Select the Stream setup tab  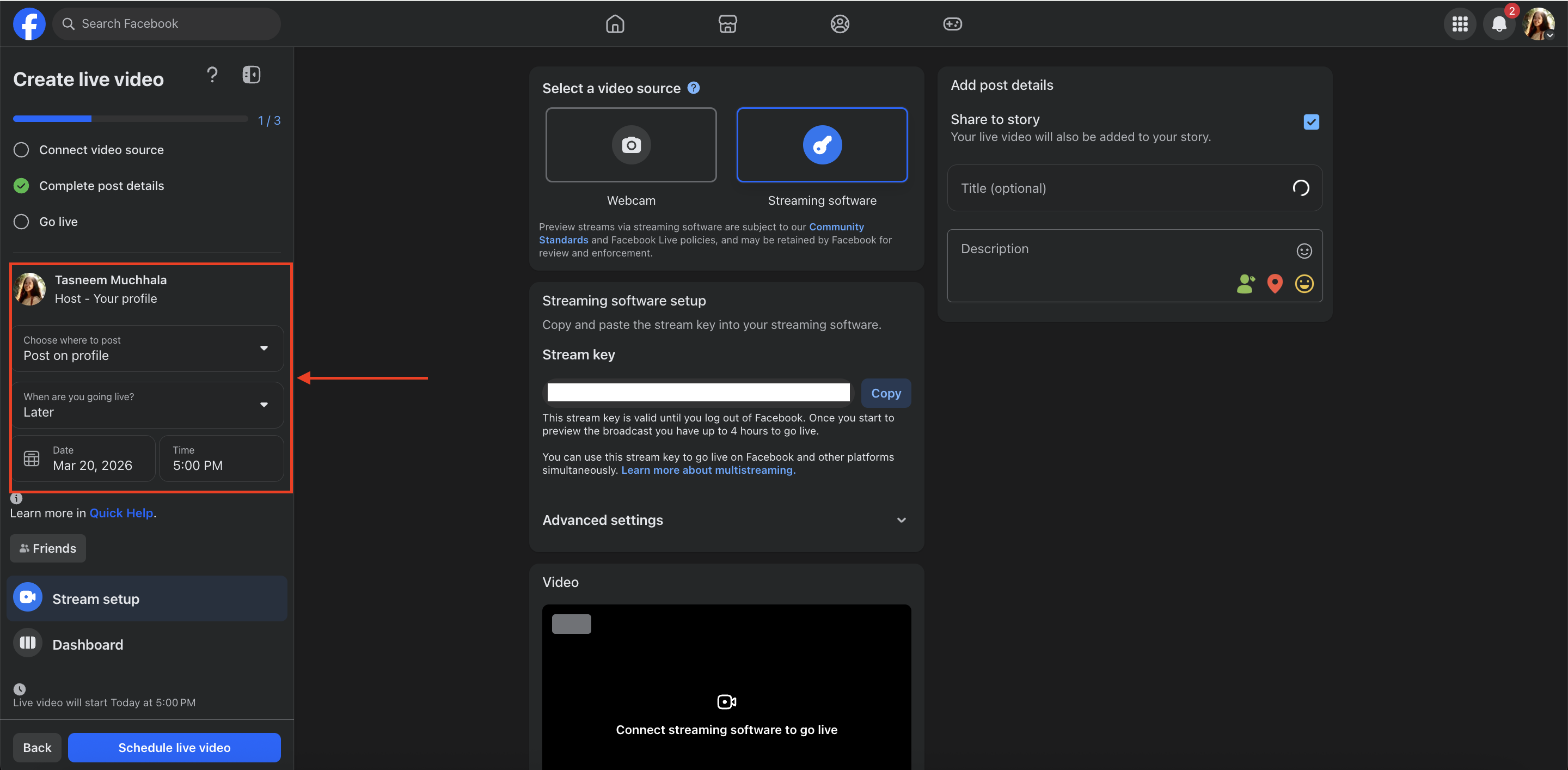tap(96, 599)
